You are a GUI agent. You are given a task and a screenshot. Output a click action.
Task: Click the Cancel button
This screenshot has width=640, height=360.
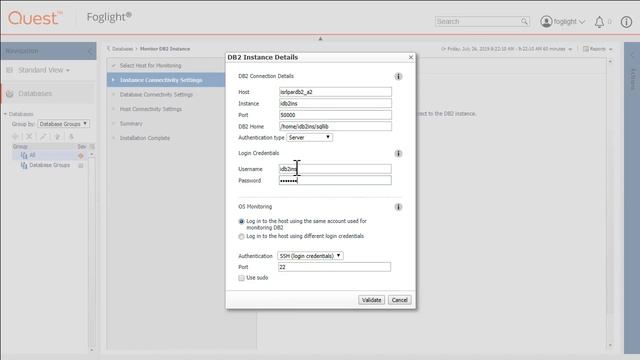pos(400,300)
